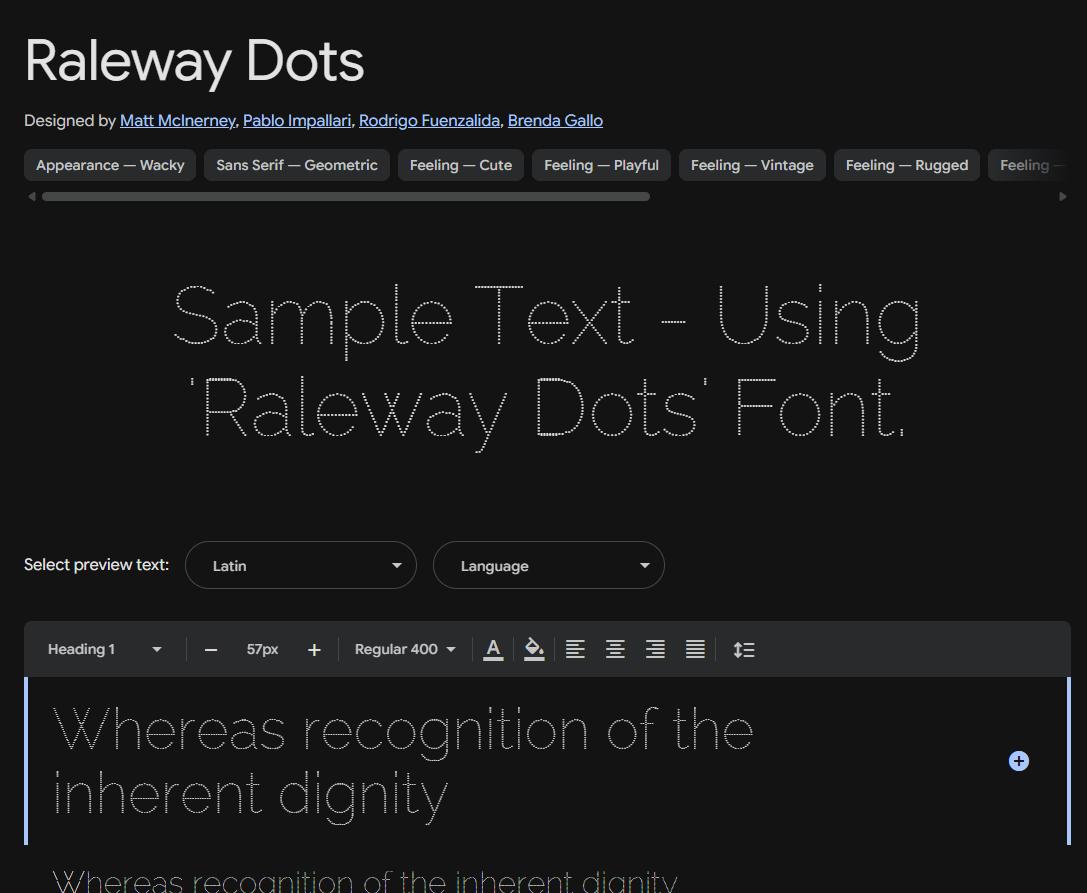
Task: Open designer Pablo Impallari's page
Action: (297, 121)
